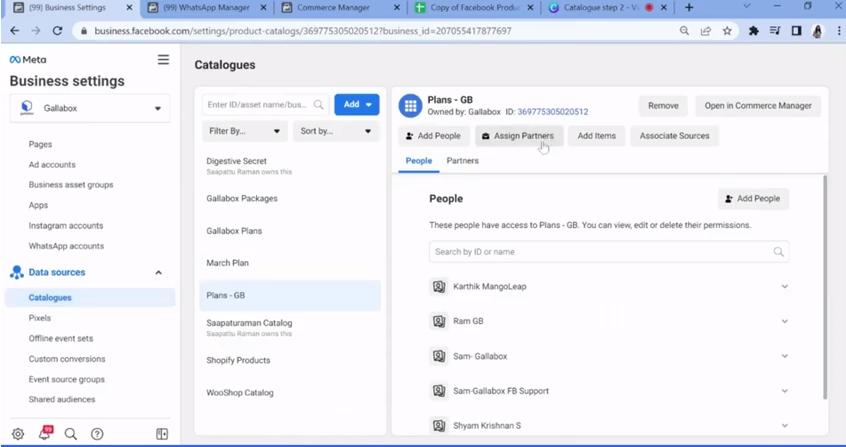The width and height of the screenshot is (846, 447).
Task: Click the Enter ID/asset name search field
Action: 265,105
